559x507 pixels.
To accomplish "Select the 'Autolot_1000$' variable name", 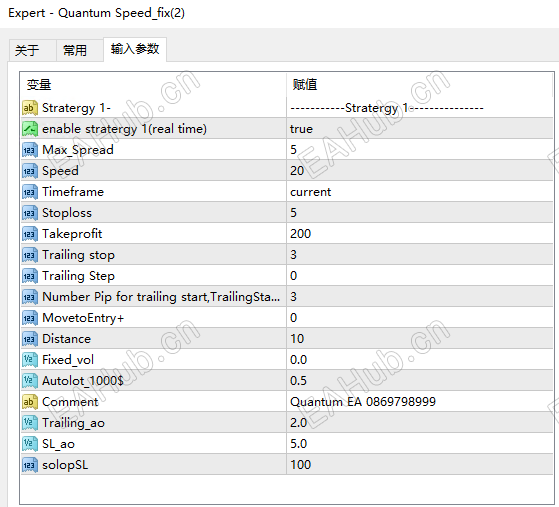I will click(83, 381).
